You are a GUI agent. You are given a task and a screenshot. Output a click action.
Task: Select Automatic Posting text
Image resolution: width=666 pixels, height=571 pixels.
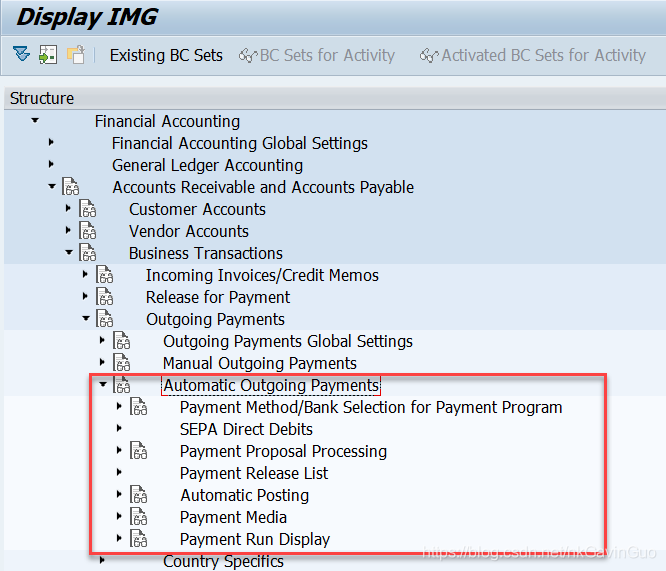click(x=245, y=495)
